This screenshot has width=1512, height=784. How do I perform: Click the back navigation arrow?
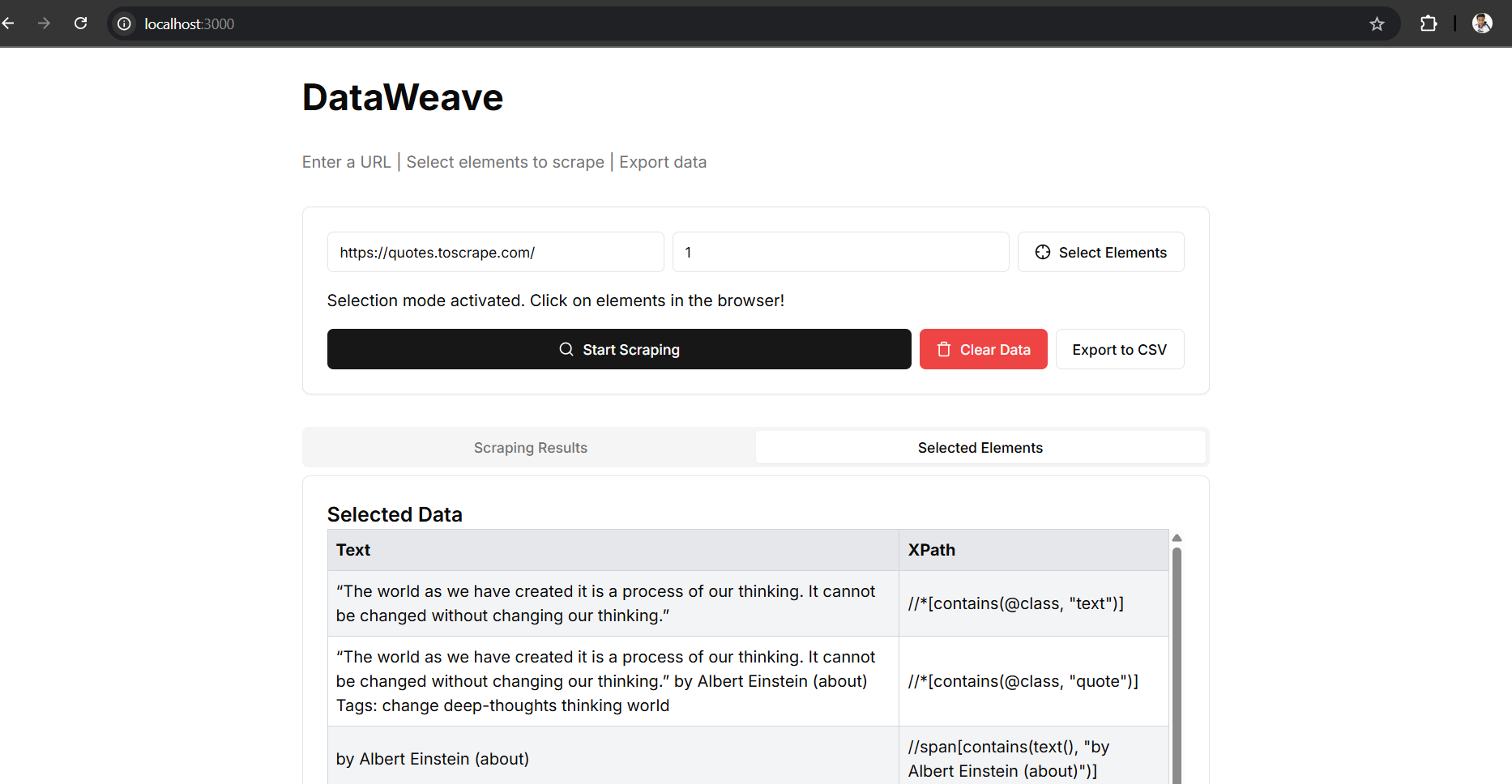click(x=9, y=23)
